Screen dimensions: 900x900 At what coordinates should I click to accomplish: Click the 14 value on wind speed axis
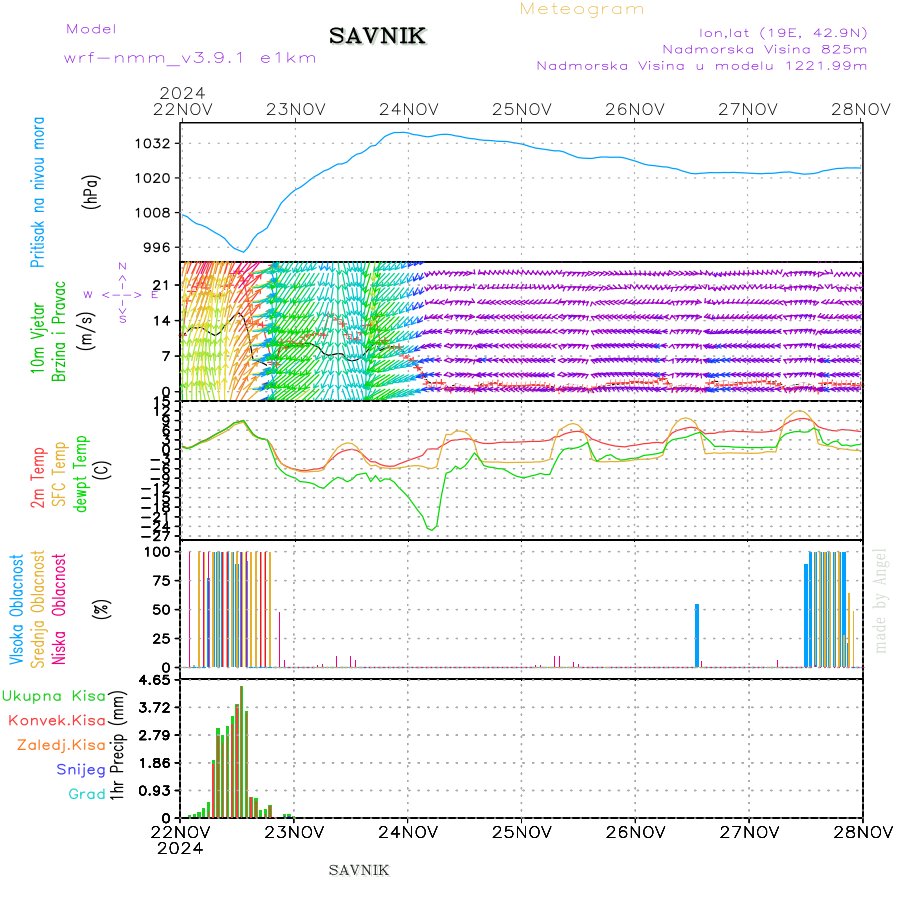[162, 321]
